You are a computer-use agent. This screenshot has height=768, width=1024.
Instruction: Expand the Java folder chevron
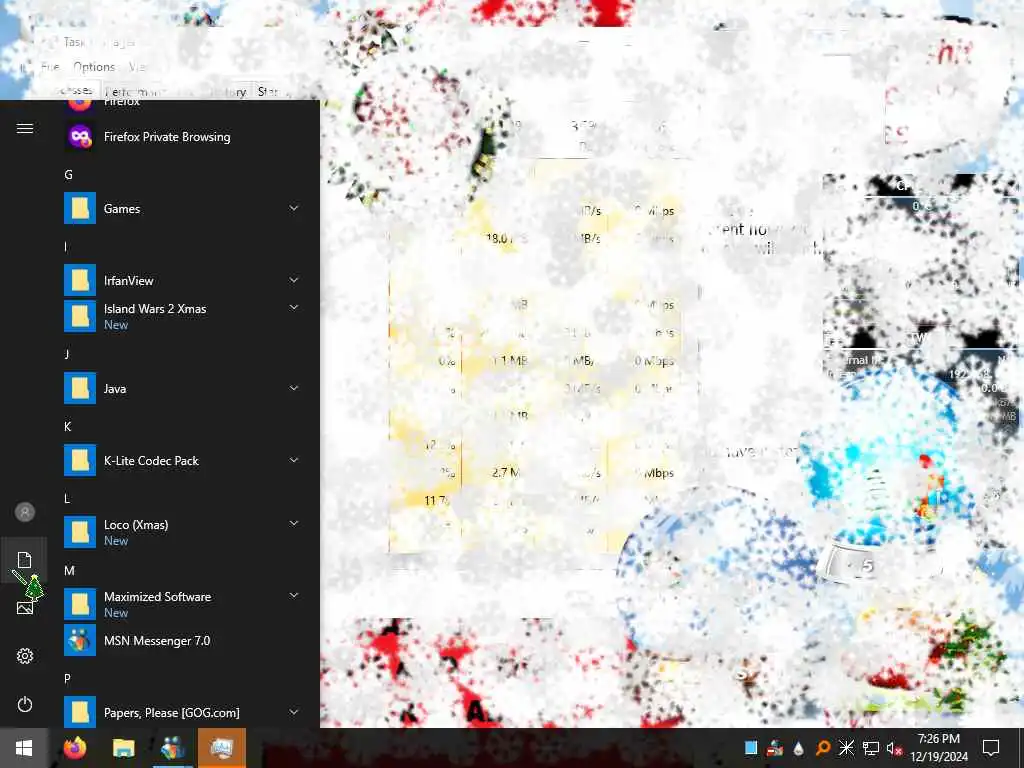click(294, 388)
